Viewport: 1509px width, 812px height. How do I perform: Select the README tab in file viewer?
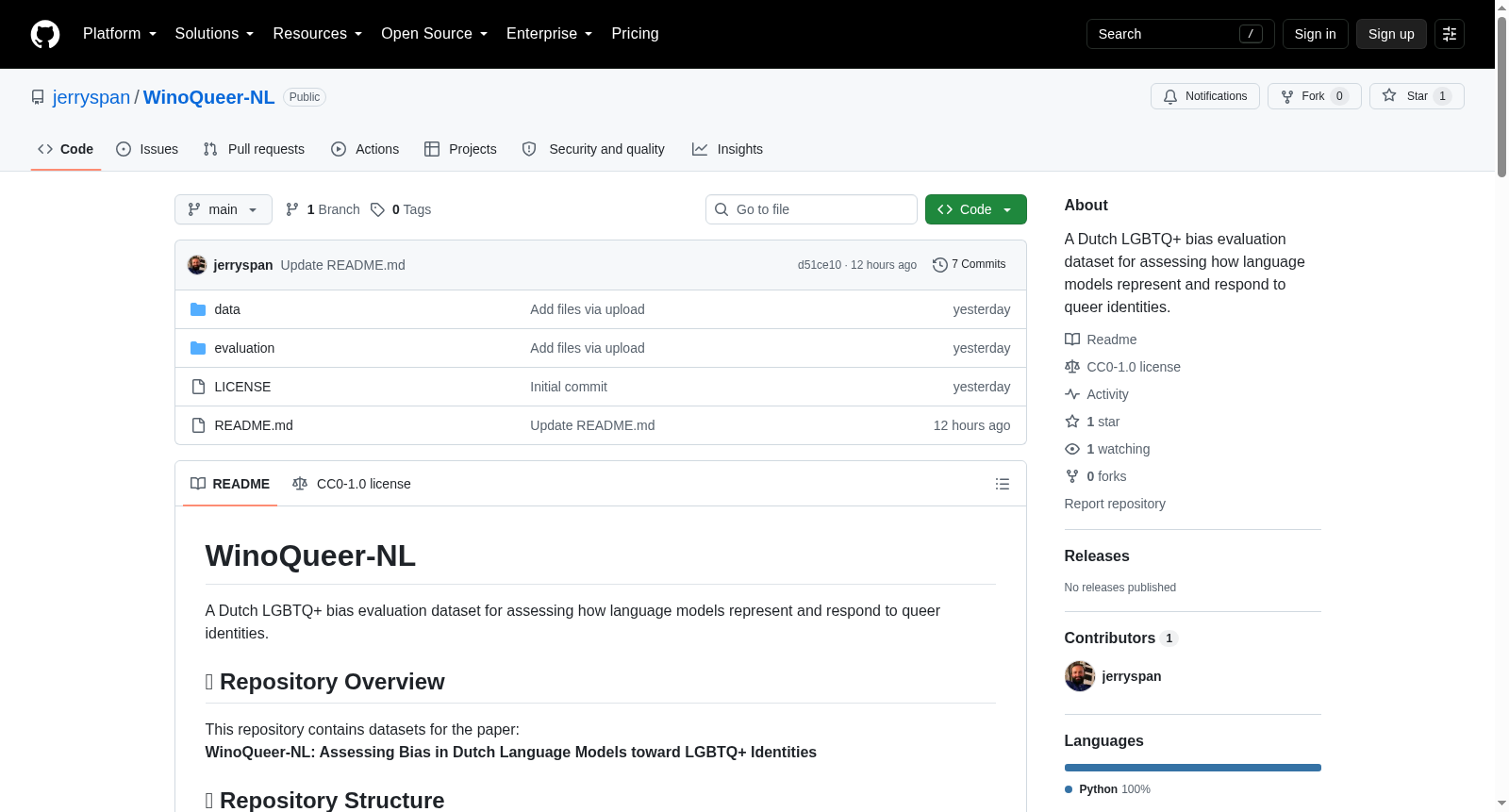pyautogui.click(x=230, y=484)
